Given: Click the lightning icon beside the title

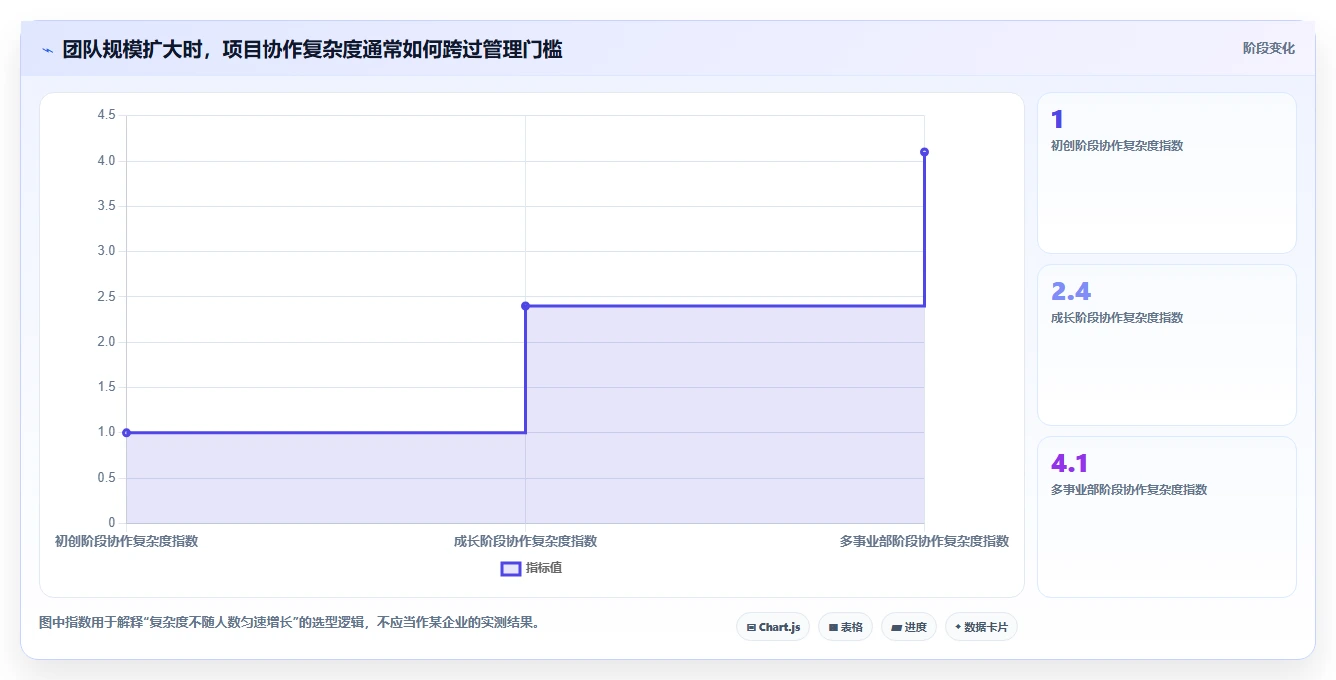Looking at the screenshot, I should [47, 50].
